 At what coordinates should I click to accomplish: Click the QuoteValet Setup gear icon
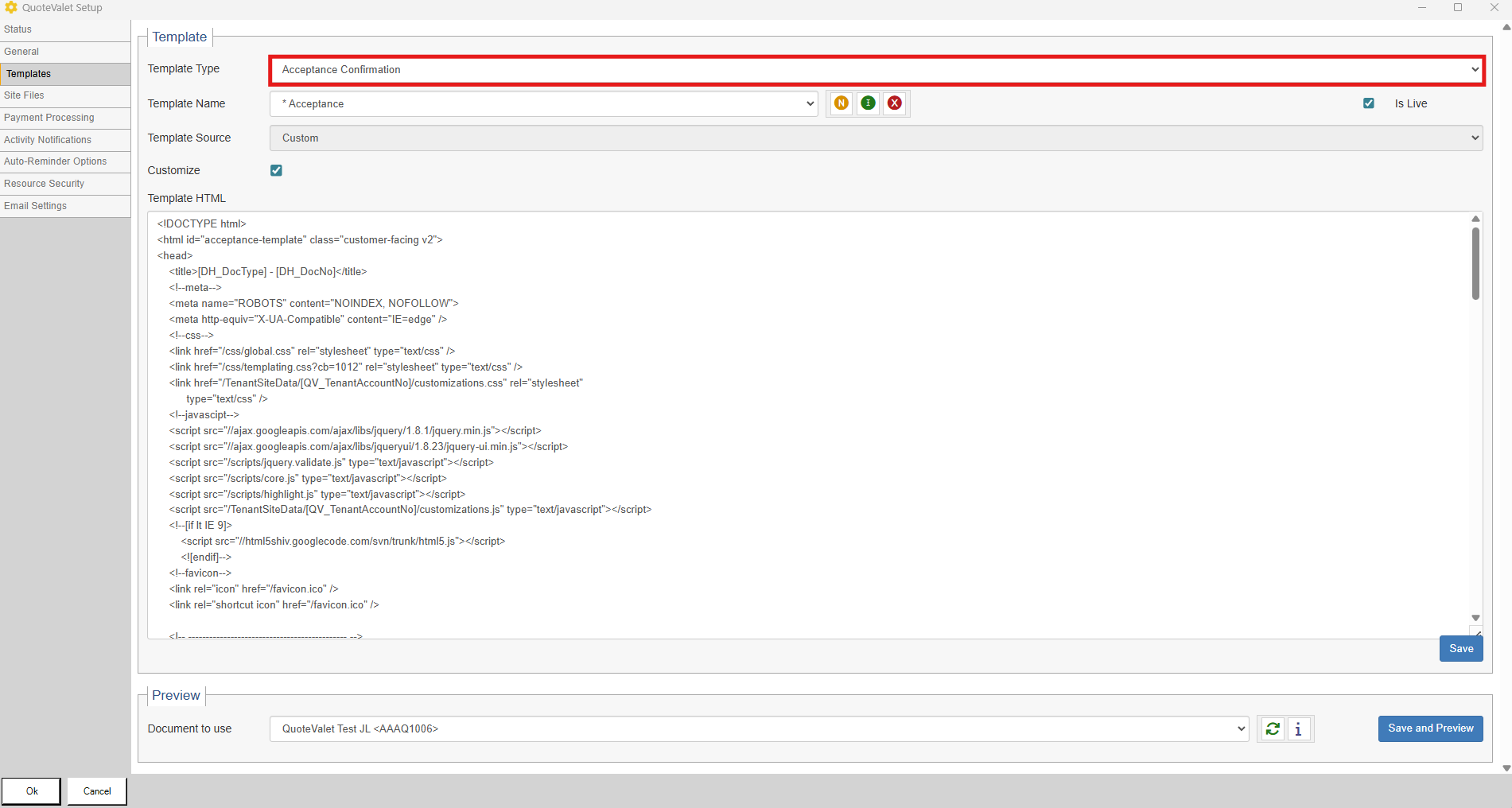(x=11, y=8)
